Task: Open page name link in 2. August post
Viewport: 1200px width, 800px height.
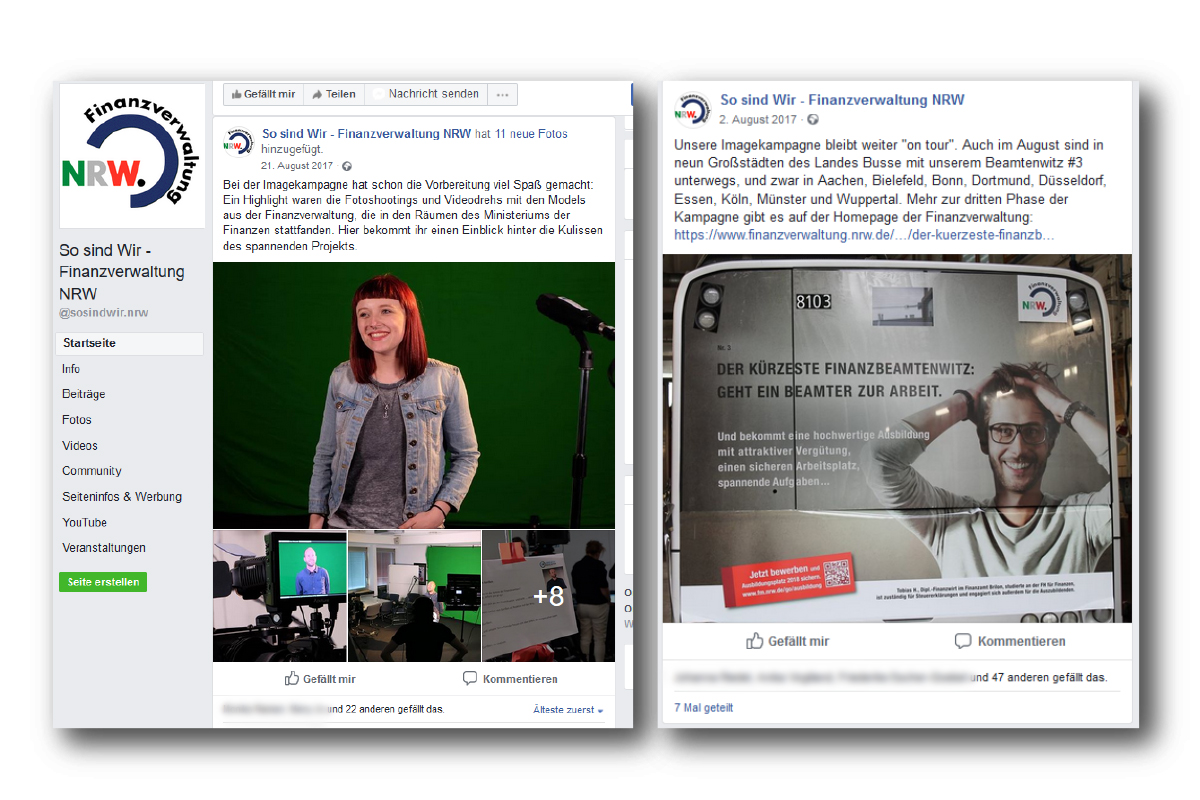Action: [x=842, y=100]
